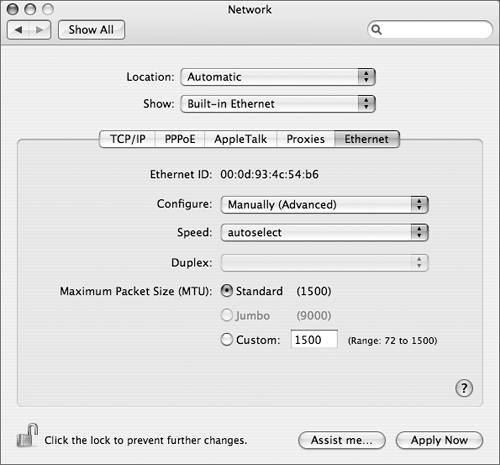Click the red close window button
The height and width of the screenshot is (465, 500).
[x=13, y=9]
